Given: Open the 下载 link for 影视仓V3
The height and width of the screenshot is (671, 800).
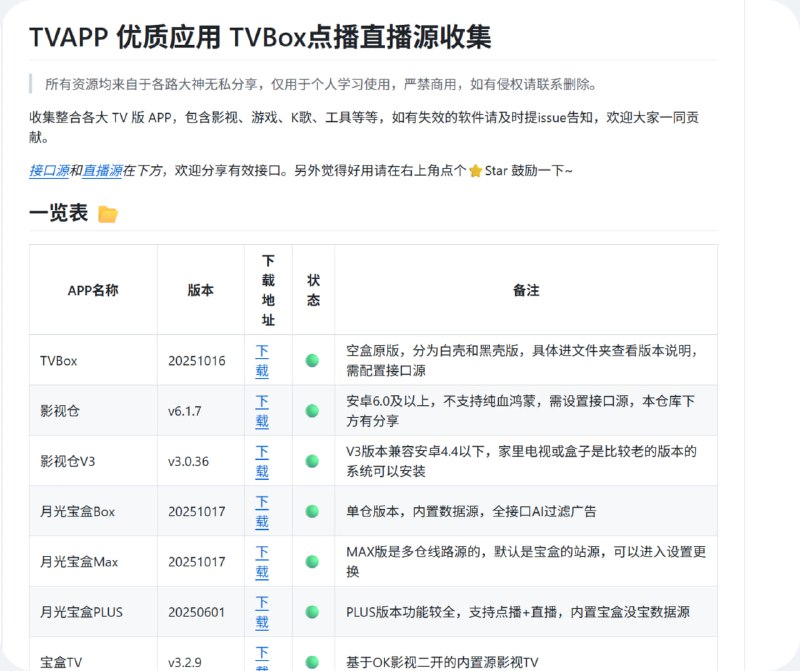Looking at the screenshot, I should click(262, 461).
